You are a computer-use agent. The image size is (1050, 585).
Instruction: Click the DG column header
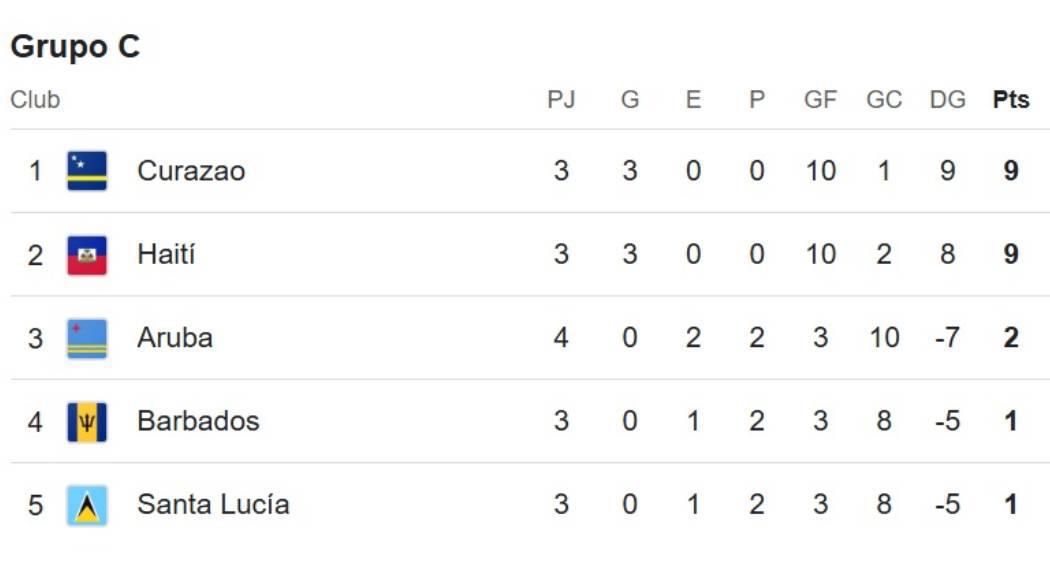[x=947, y=100]
